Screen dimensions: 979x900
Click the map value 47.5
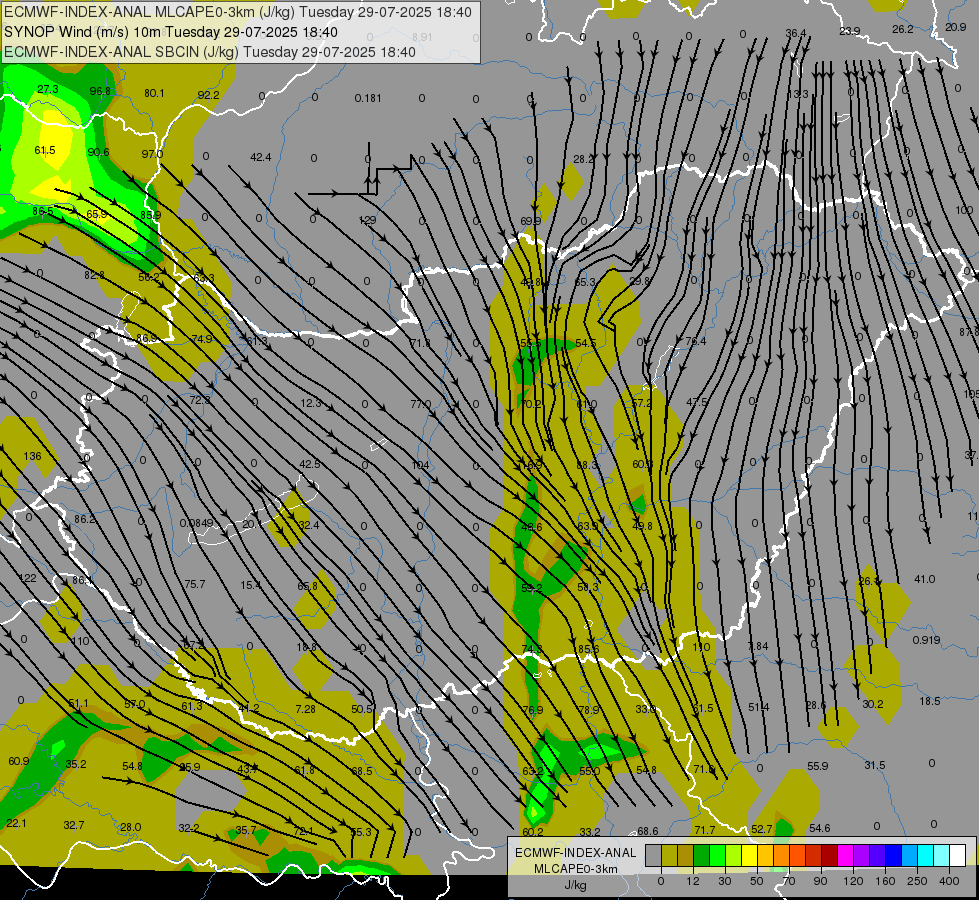(x=697, y=402)
